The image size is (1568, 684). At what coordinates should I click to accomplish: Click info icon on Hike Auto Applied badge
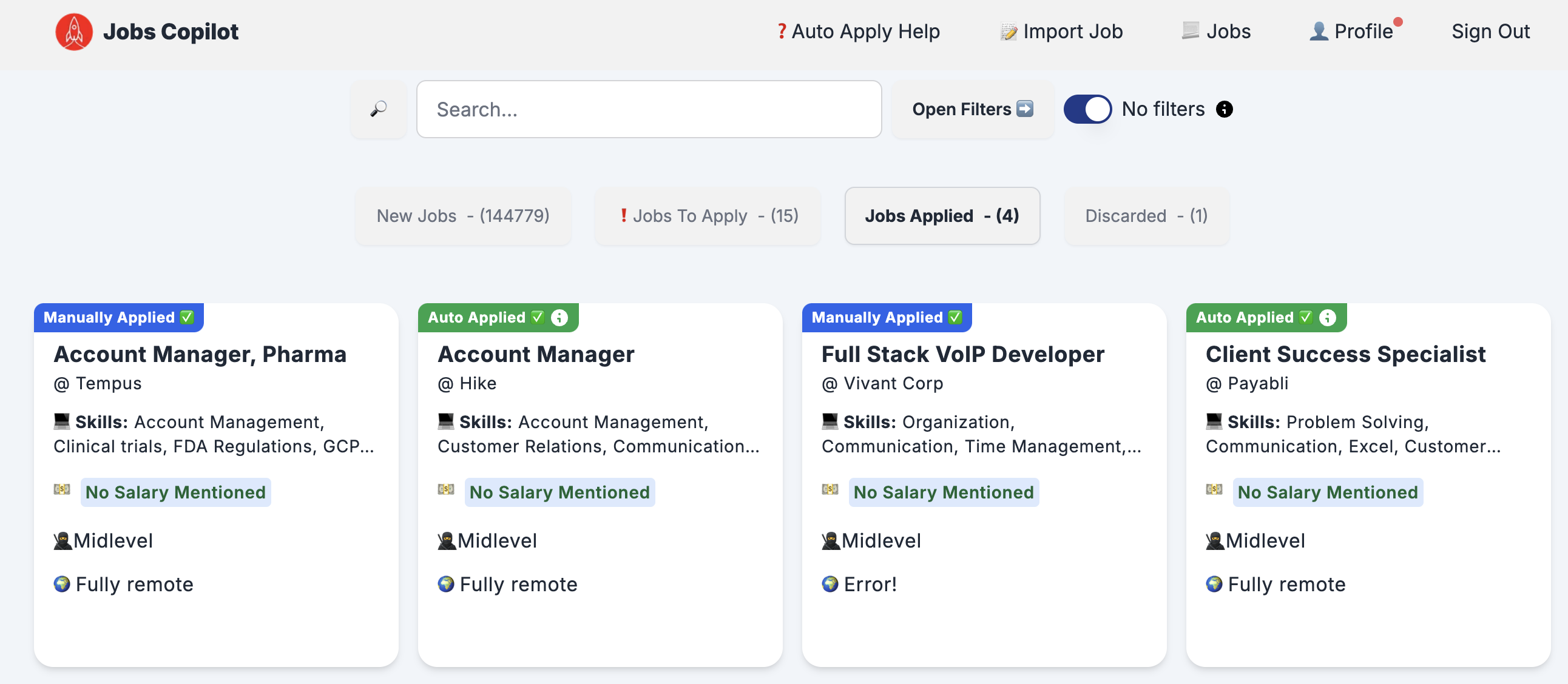pyautogui.click(x=559, y=317)
